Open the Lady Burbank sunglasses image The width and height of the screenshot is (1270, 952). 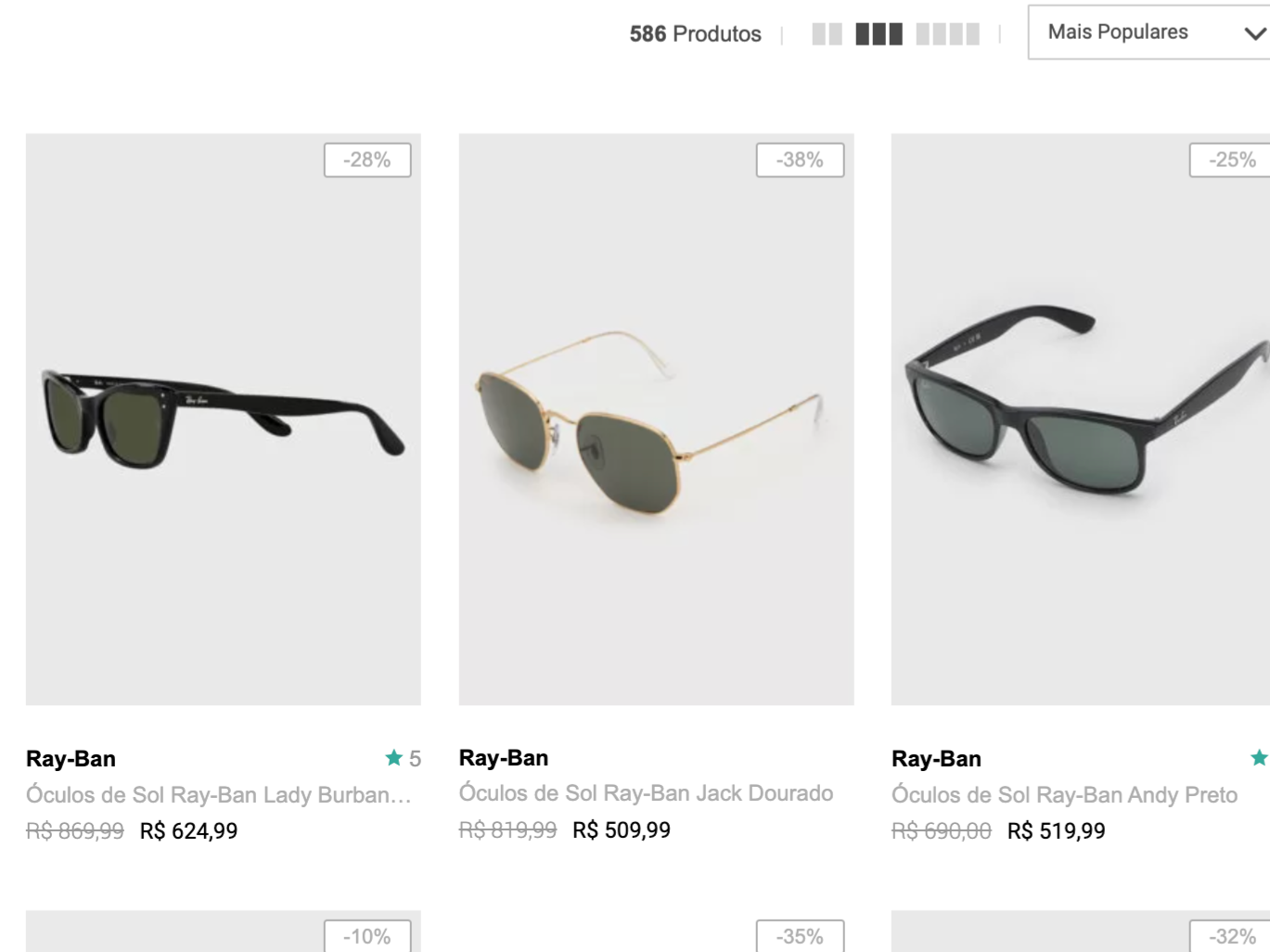point(224,419)
